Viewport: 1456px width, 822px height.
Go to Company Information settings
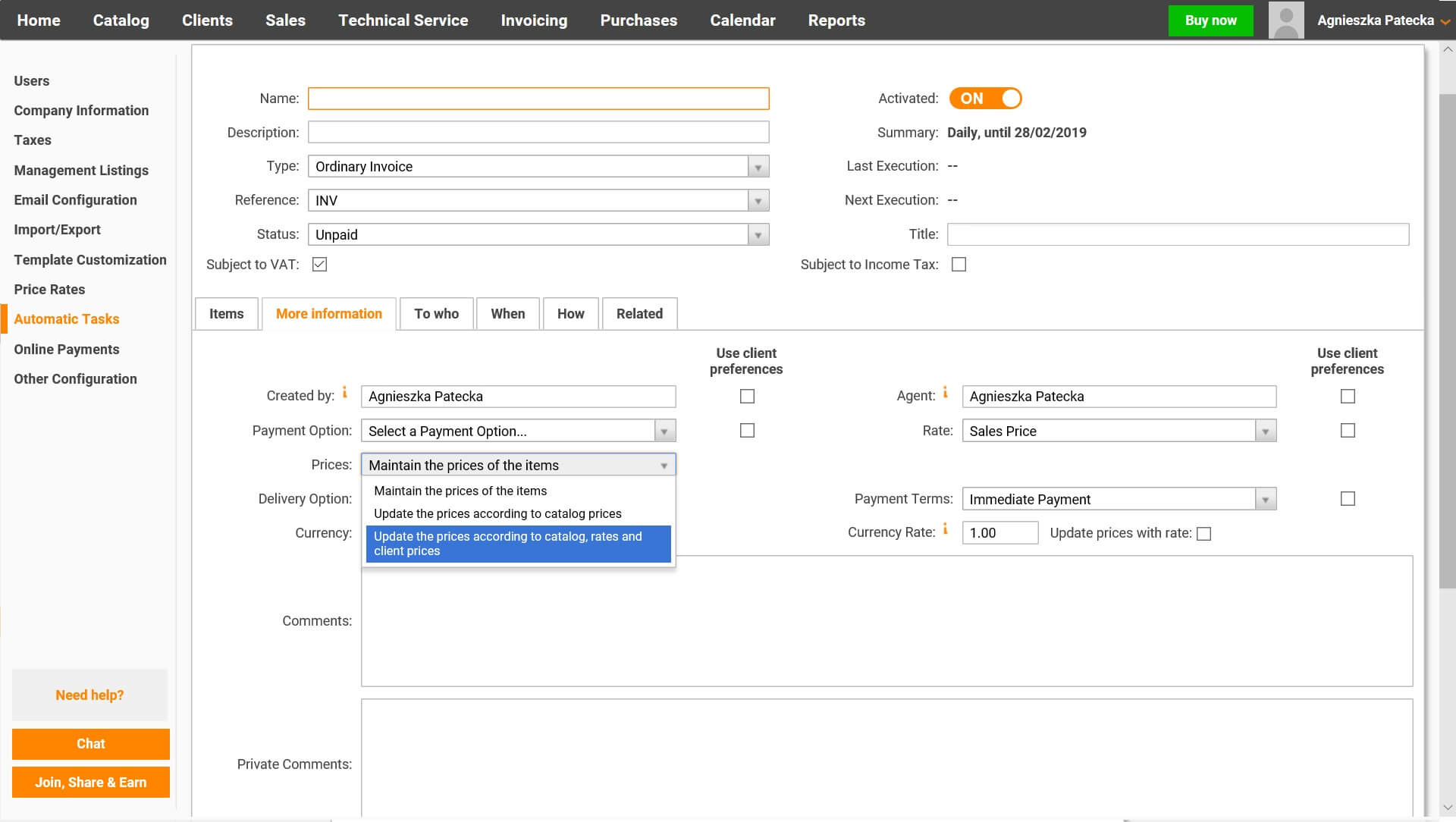[x=81, y=111]
